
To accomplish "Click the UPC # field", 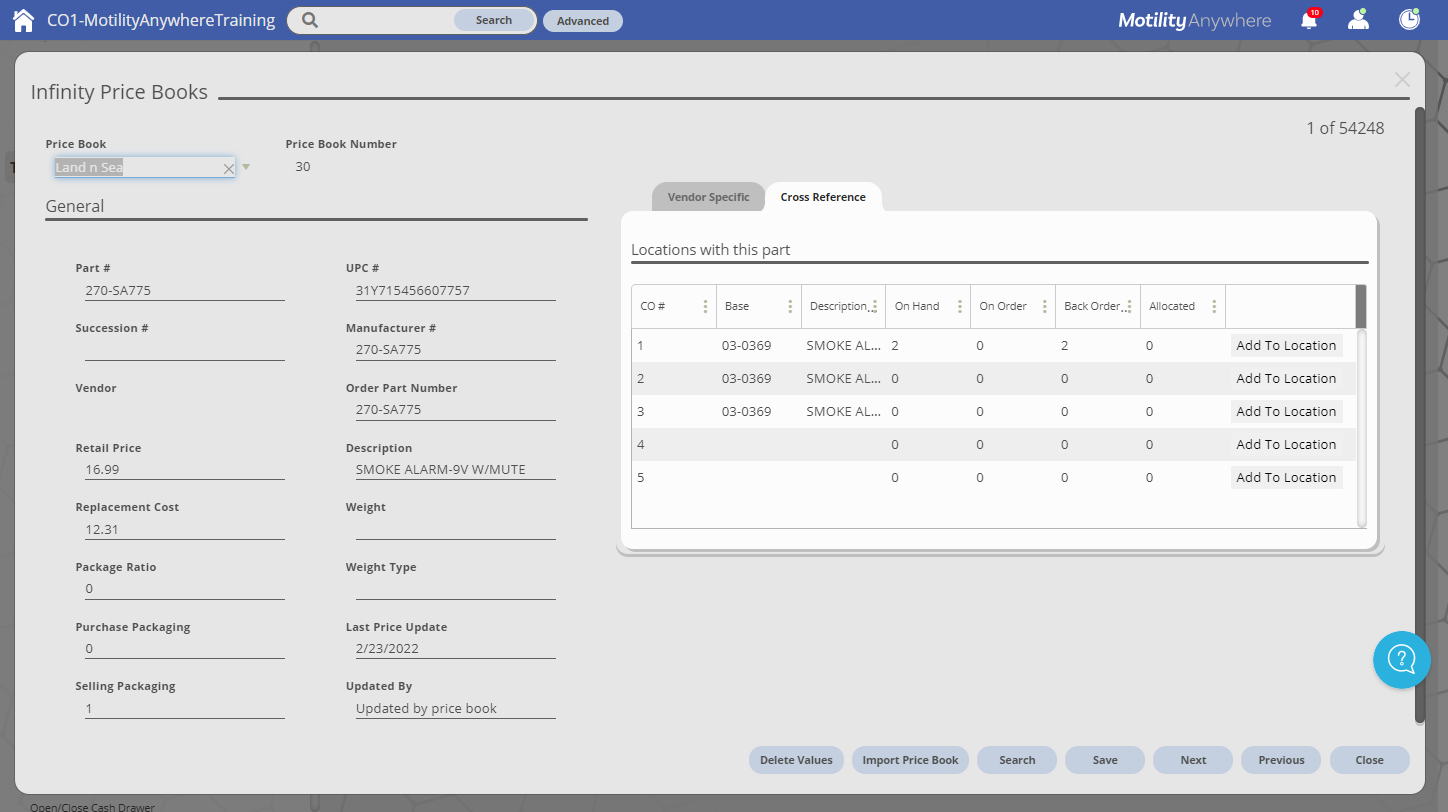I will [456, 291].
